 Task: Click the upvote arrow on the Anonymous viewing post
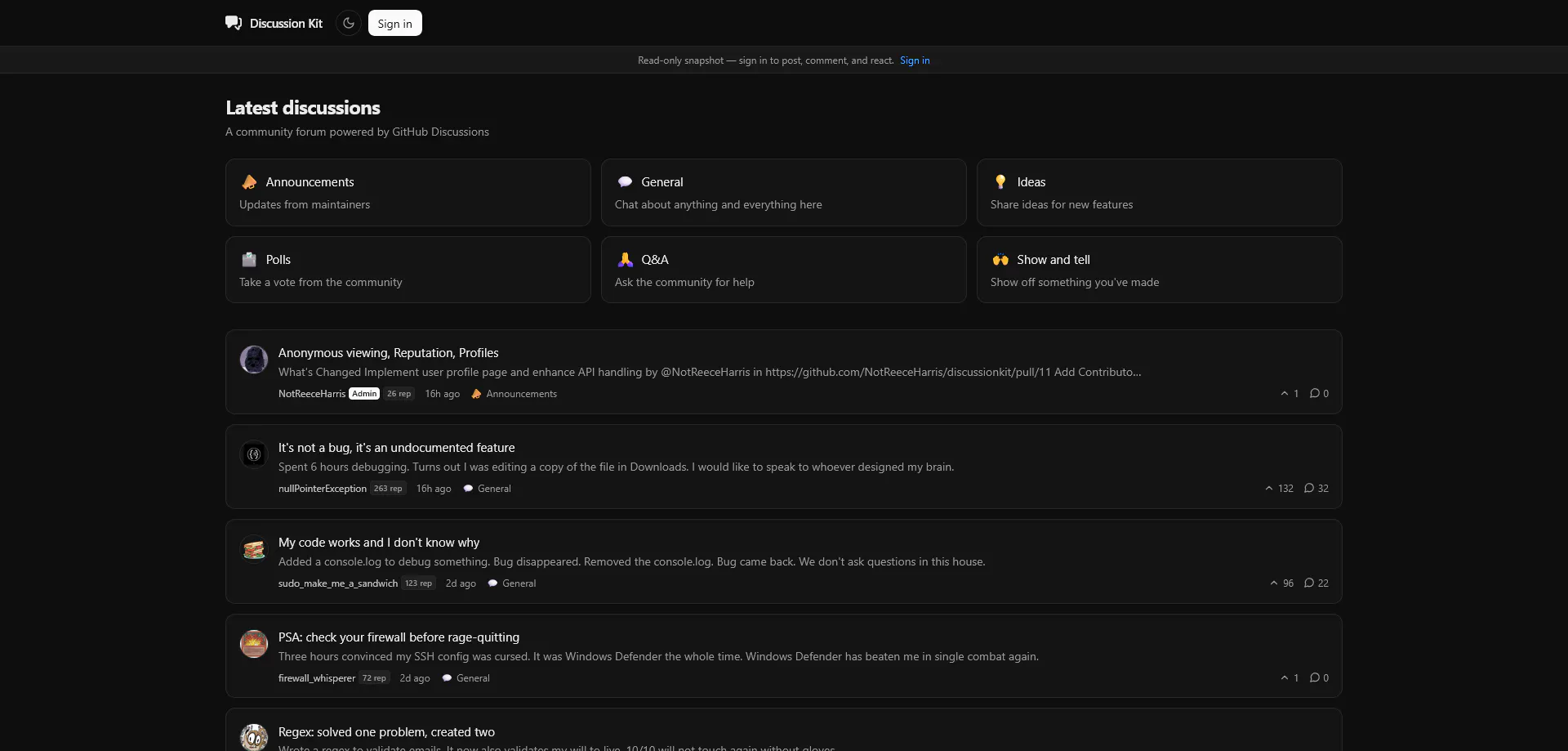coord(1285,394)
